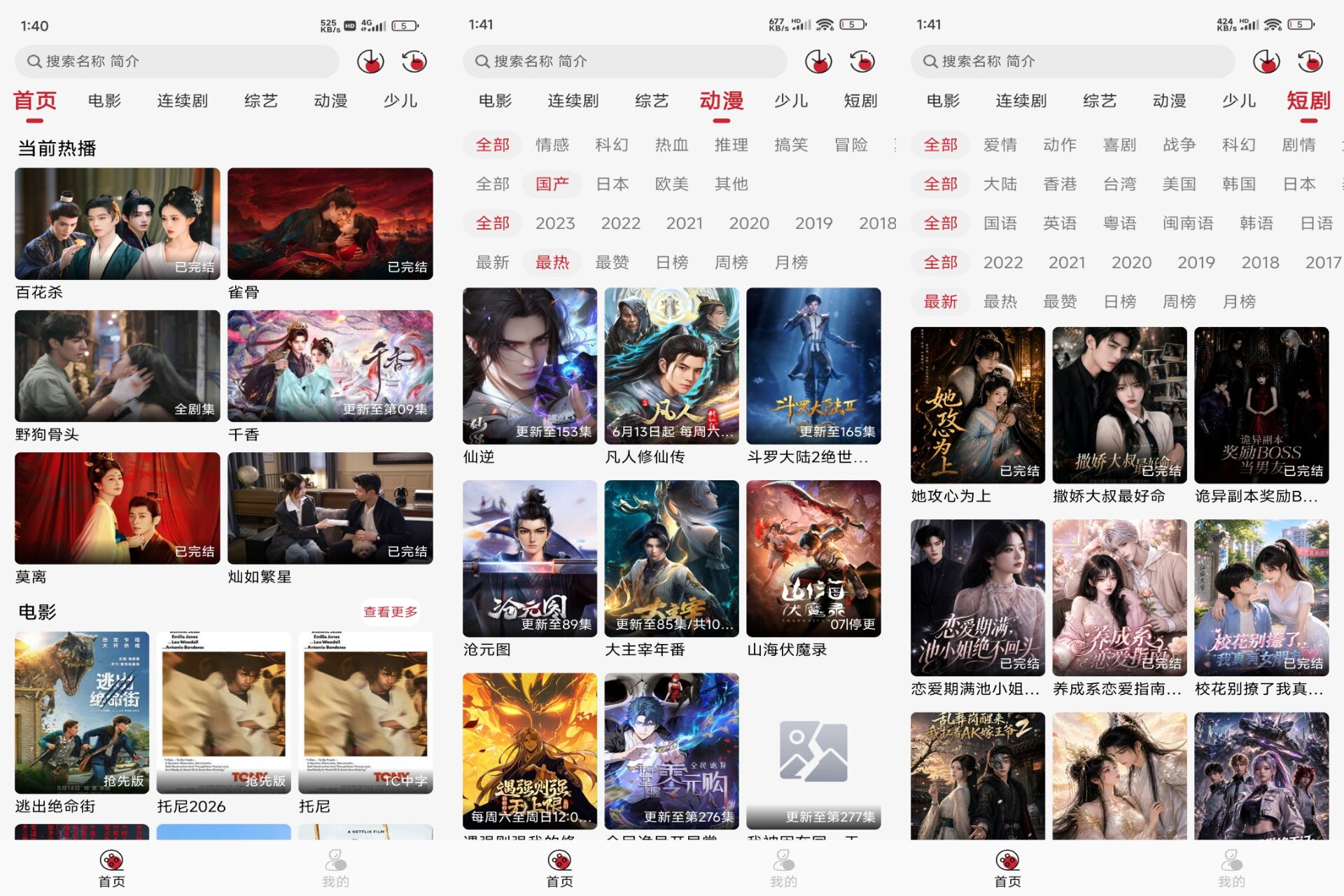1344x896 pixels.
Task: Open 雀骨 drama thumbnail
Action: coord(330,223)
